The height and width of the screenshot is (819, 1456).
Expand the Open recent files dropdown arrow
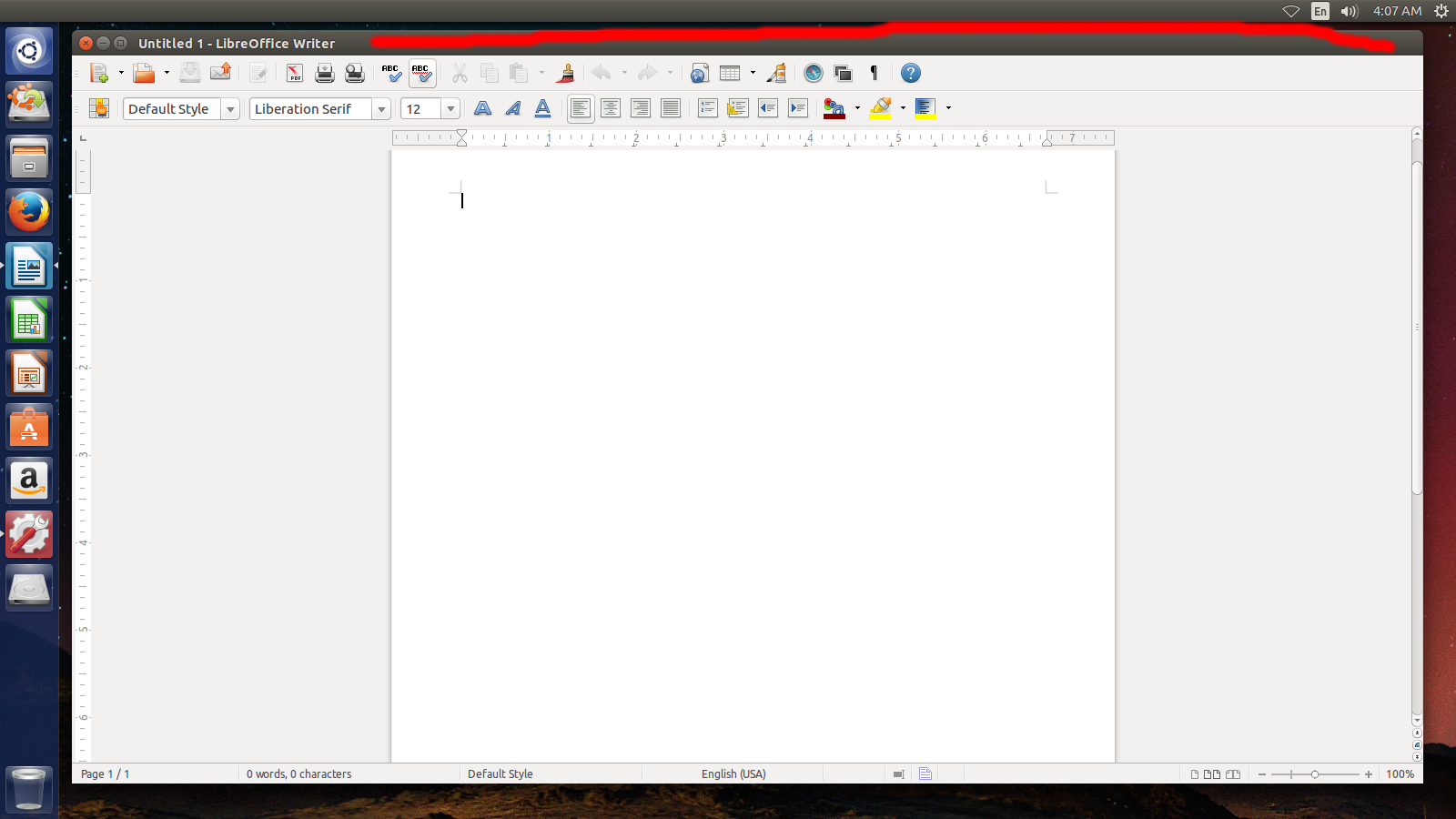167,73
